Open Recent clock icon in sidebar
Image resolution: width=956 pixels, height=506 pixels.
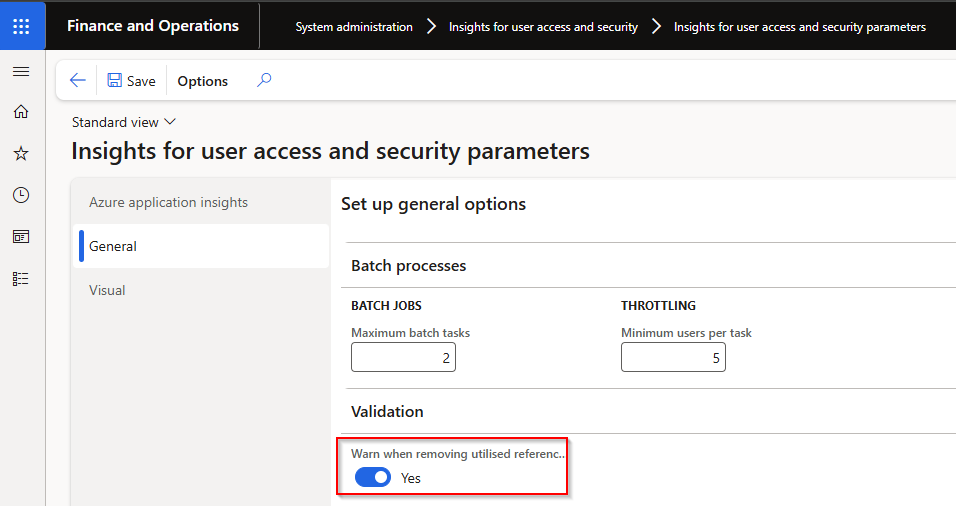pos(21,196)
